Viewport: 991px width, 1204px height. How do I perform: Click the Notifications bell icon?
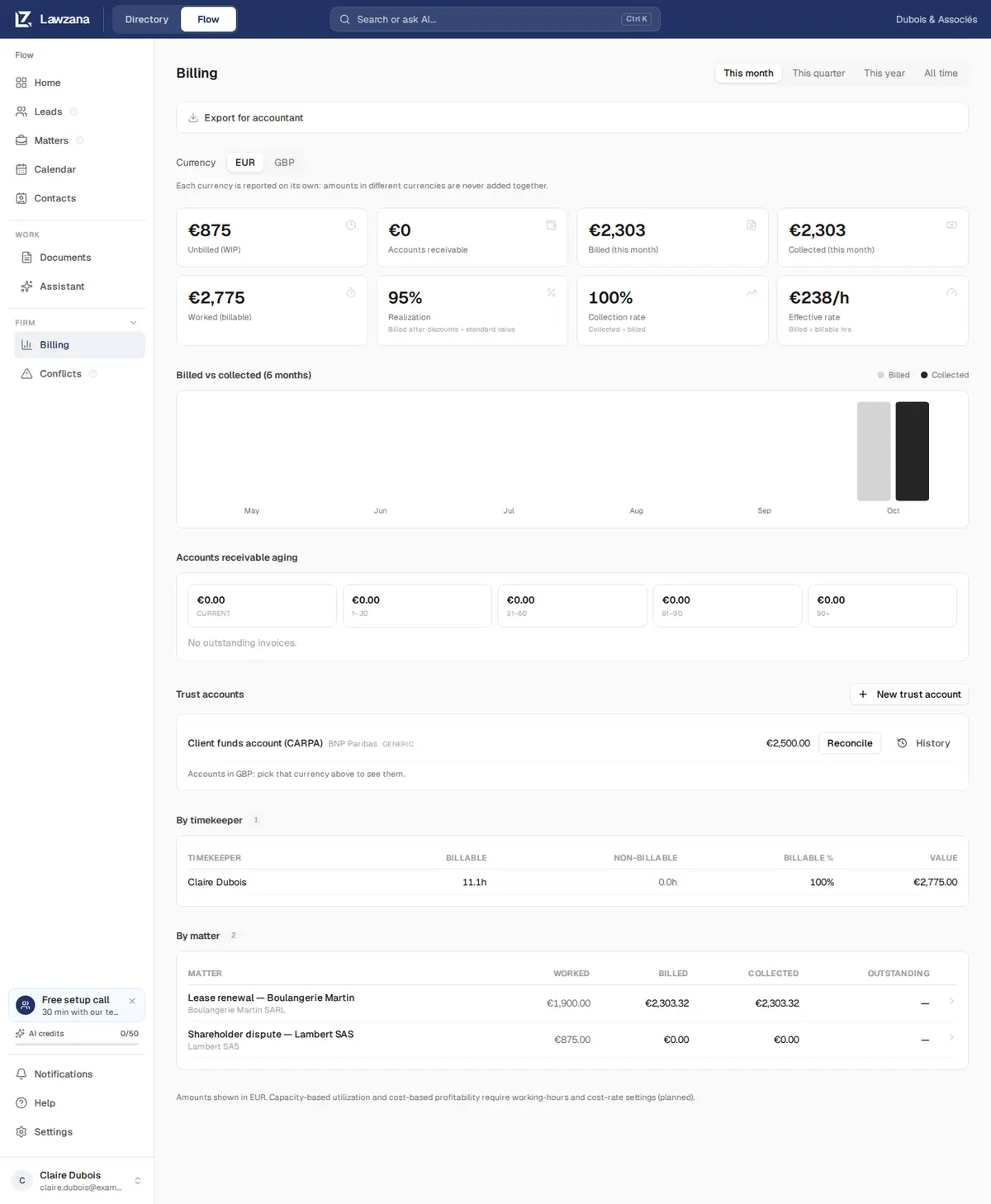(x=21, y=1074)
